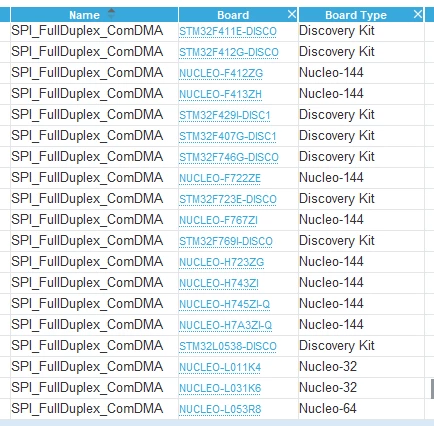Viewport: 434px width, 426px height.
Task: Remove the Board Type column with X icon
Action: coord(418,14)
